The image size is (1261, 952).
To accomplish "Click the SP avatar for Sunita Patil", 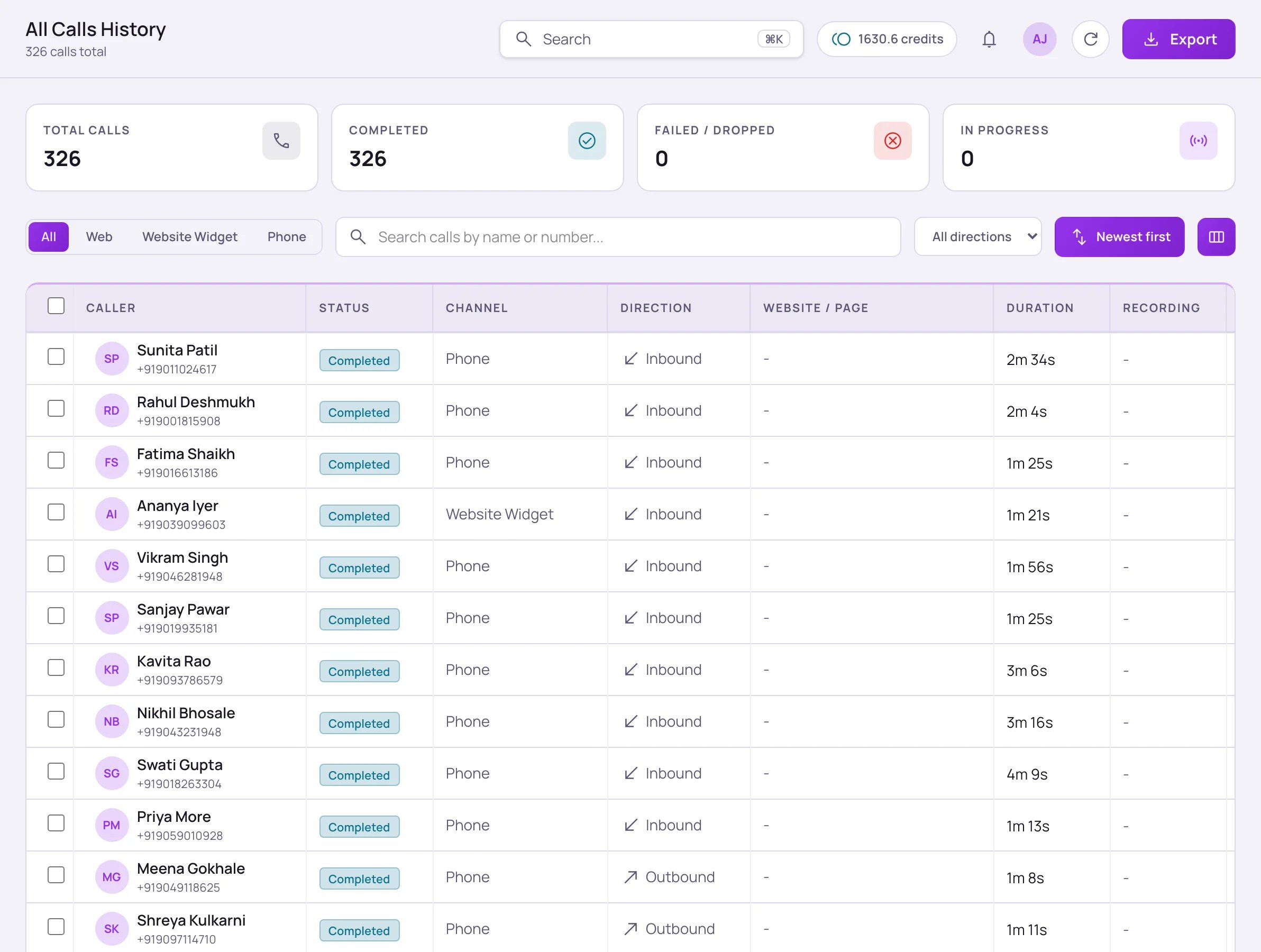I will pyautogui.click(x=112, y=359).
